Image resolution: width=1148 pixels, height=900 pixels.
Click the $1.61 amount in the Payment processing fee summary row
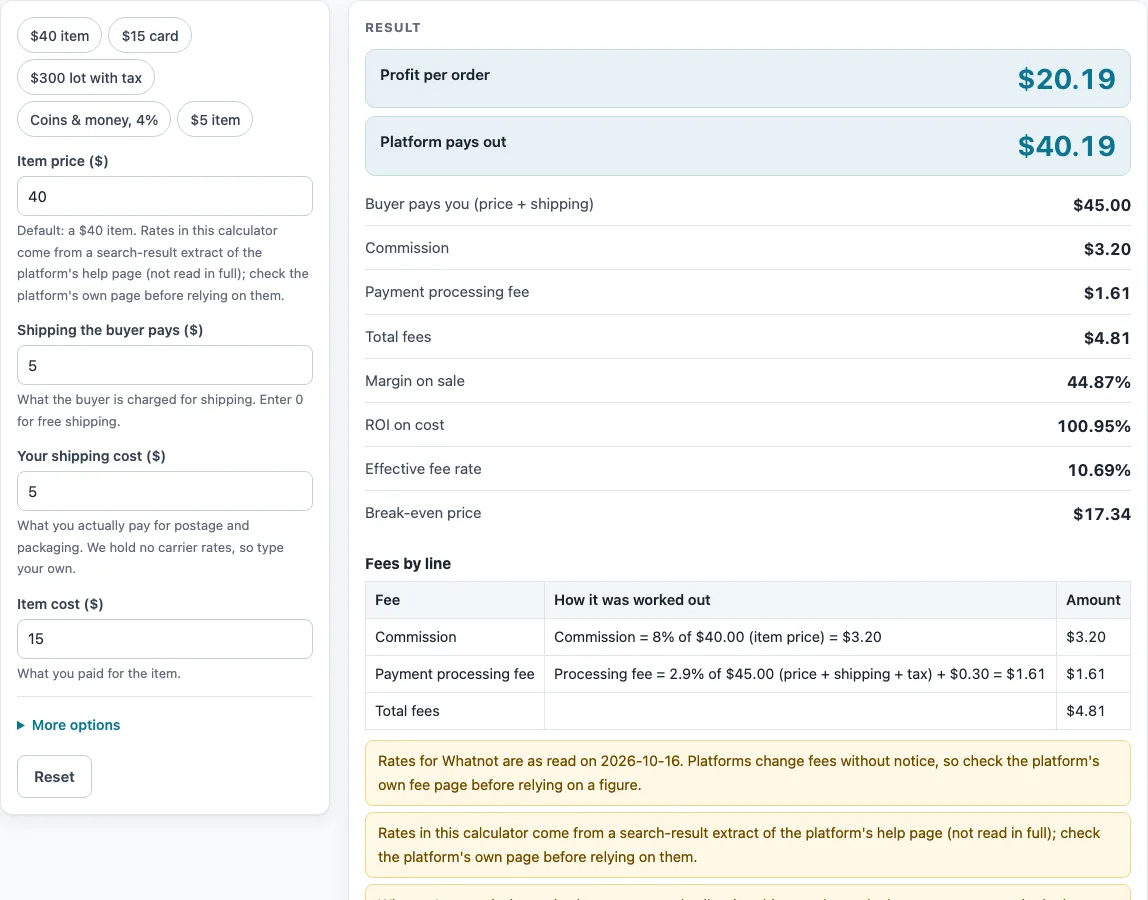[x=1107, y=293]
